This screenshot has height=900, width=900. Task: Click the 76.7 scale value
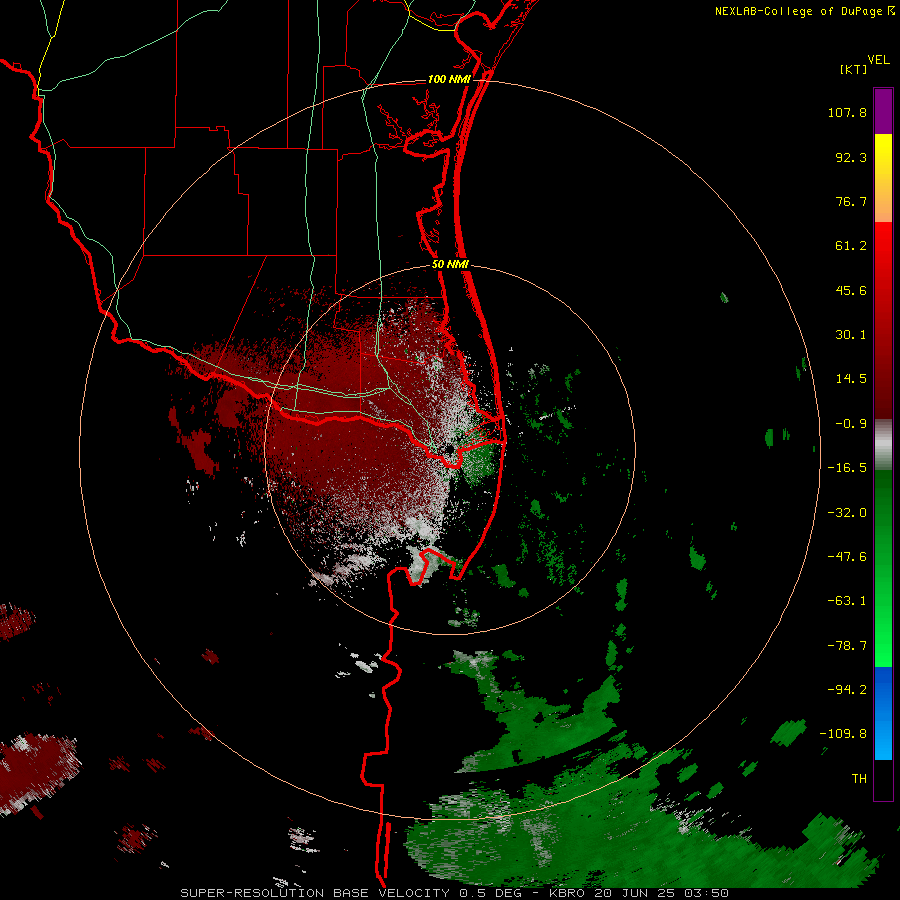pos(851,201)
